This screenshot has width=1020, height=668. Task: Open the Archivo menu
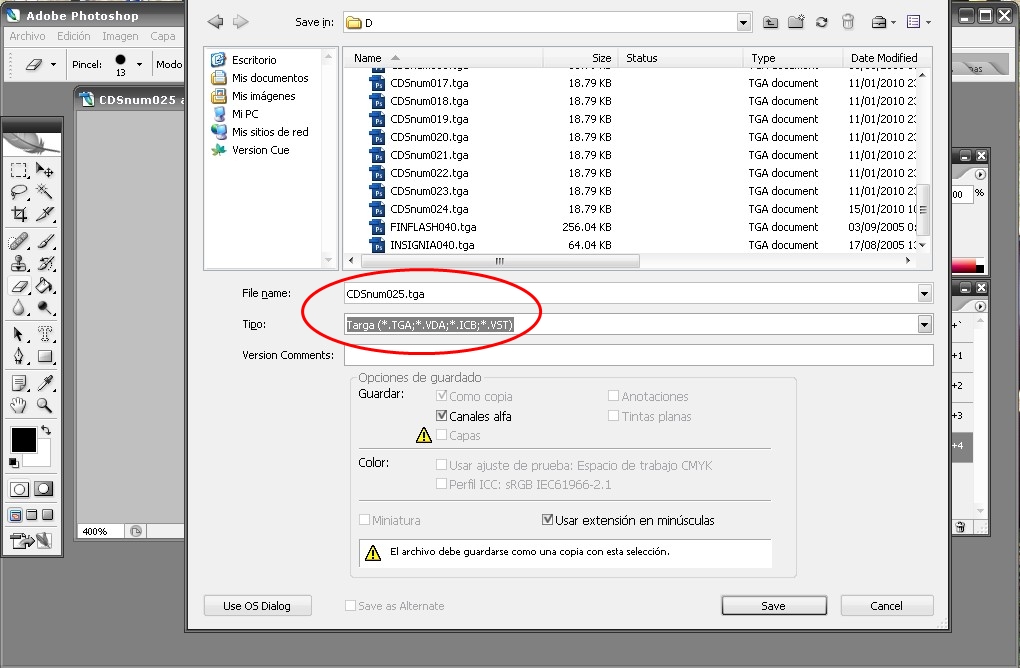tap(27, 36)
